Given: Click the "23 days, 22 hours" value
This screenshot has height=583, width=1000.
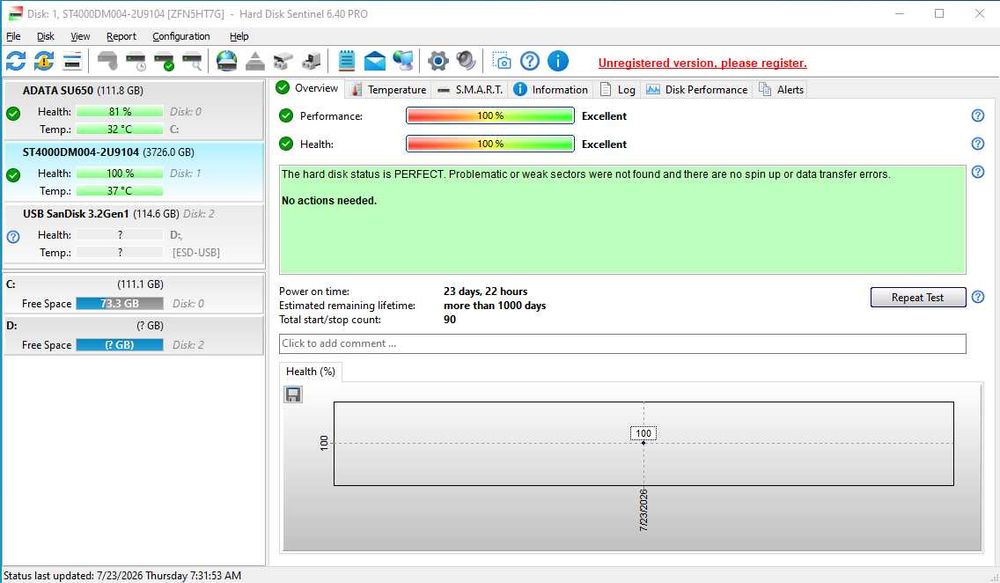Looking at the screenshot, I should [x=485, y=292].
